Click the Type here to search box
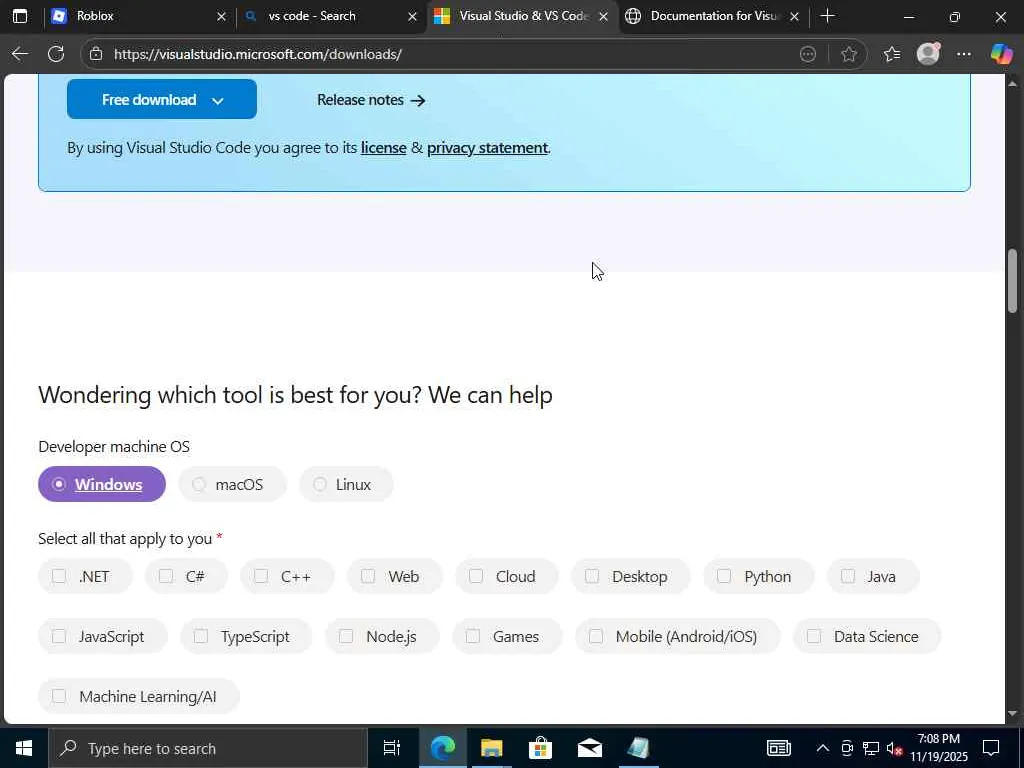The image size is (1024, 768). tap(208, 748)
